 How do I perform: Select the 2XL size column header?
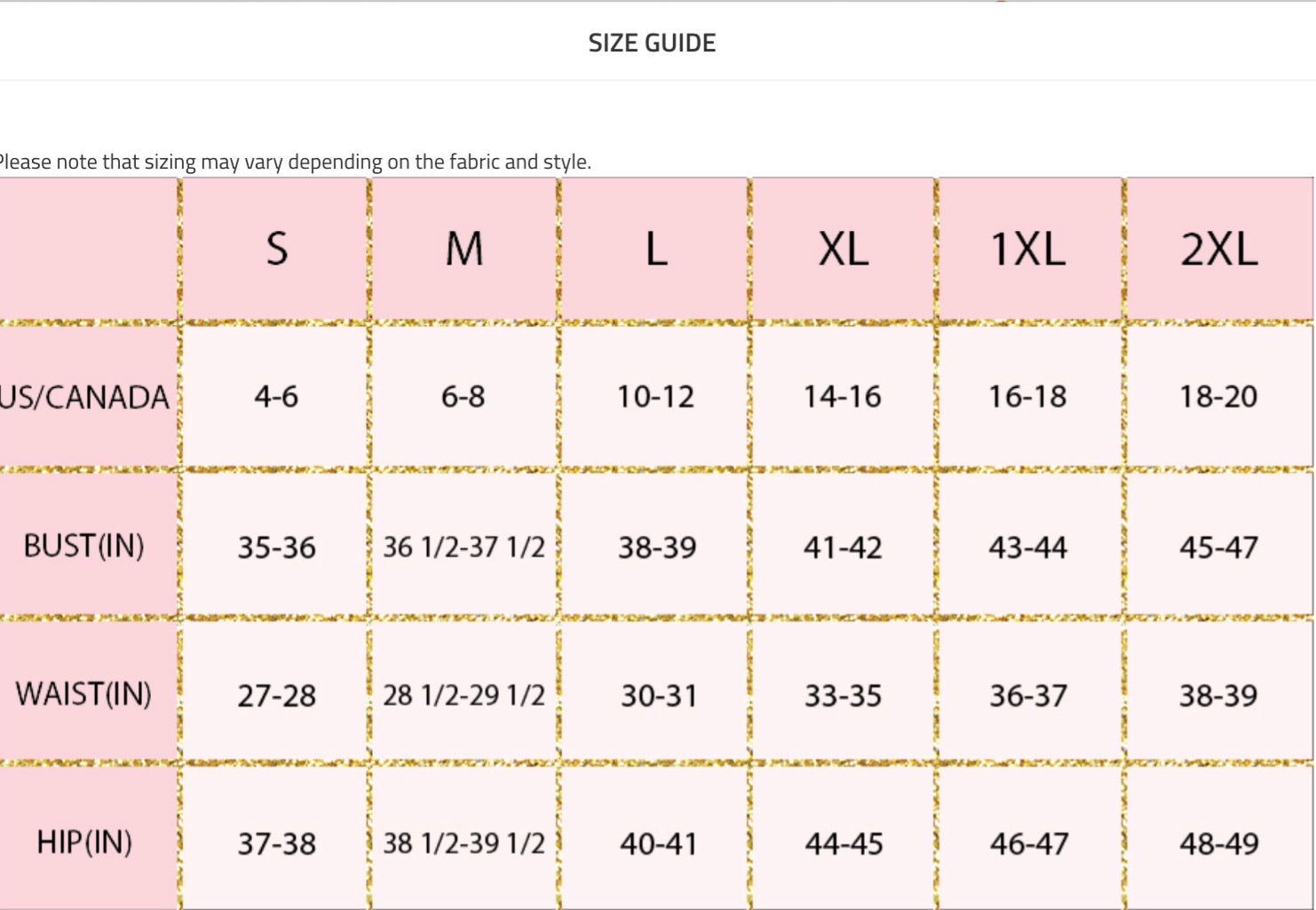pyautogui.click(x=1219, y=249)
